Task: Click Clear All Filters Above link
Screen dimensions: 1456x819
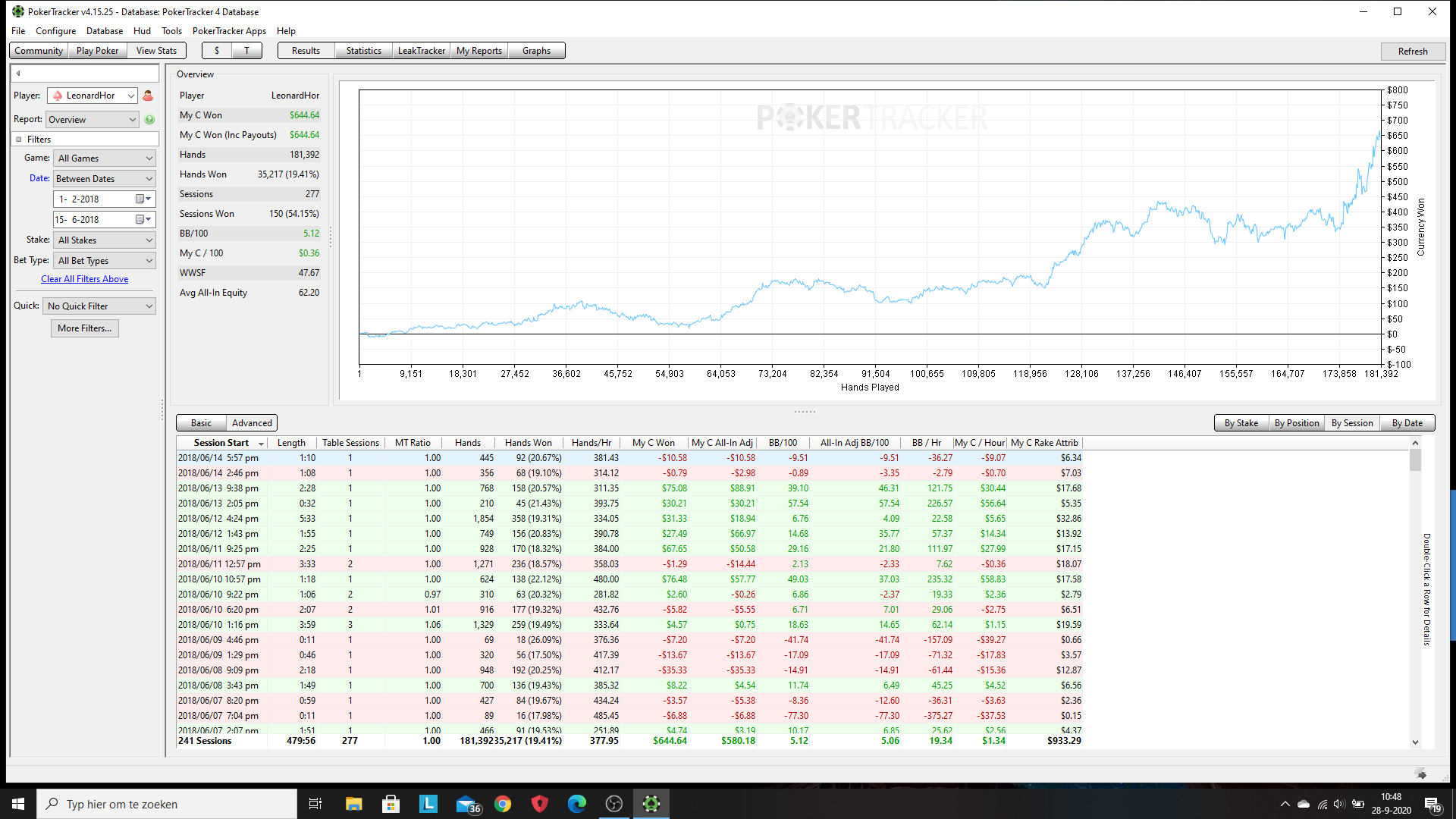Action: pyautogui.click(x=85, y=279)
